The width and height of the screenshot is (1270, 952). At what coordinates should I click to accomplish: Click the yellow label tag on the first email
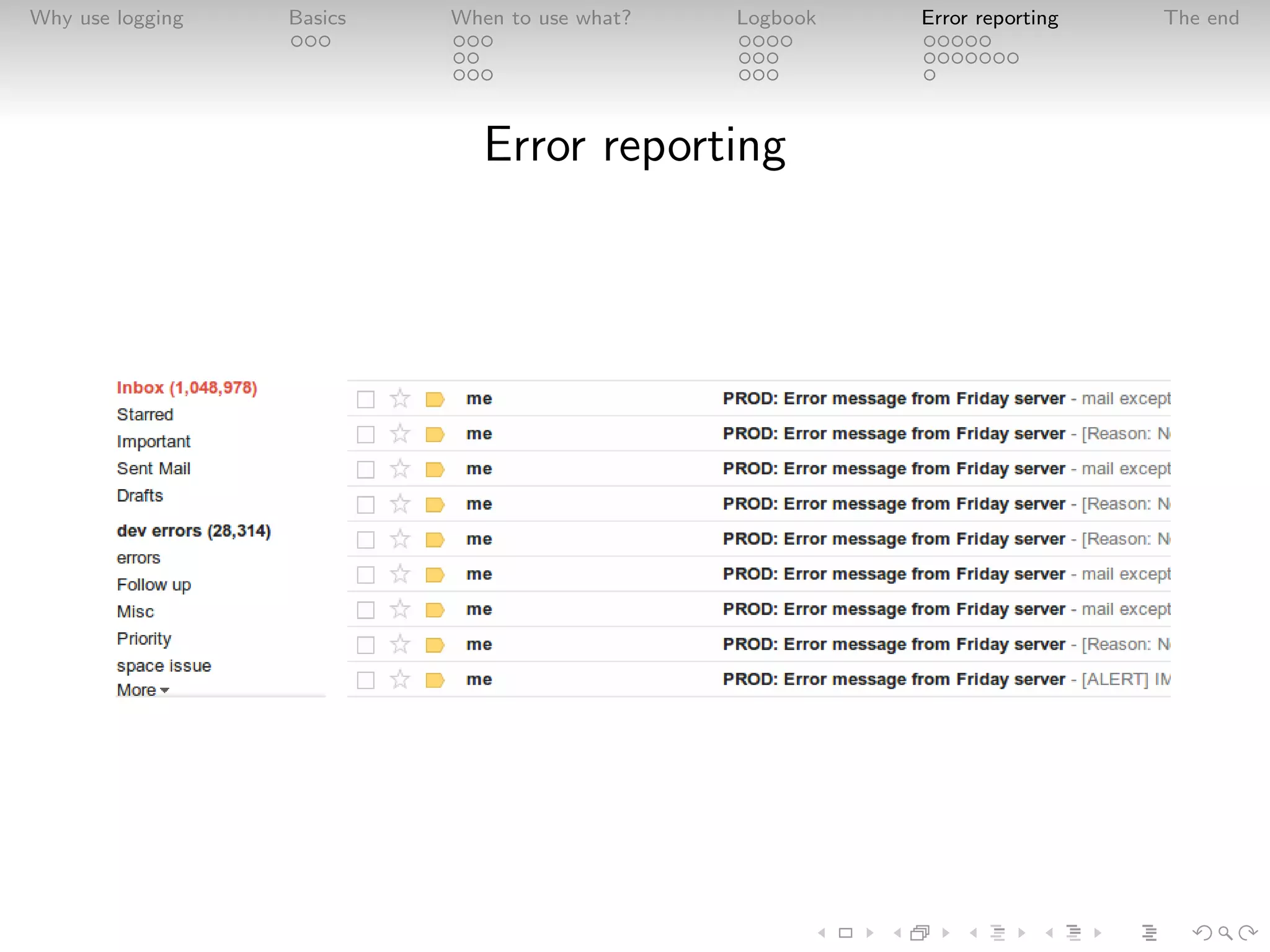click(x=435, y=399)
